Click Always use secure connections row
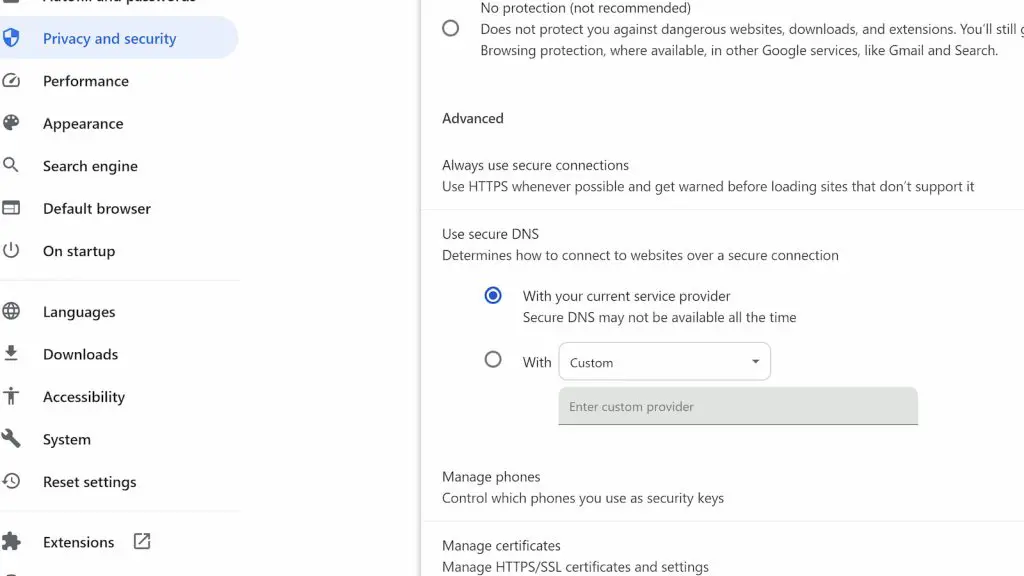The image size is (1024, 576). coord(708,176)
